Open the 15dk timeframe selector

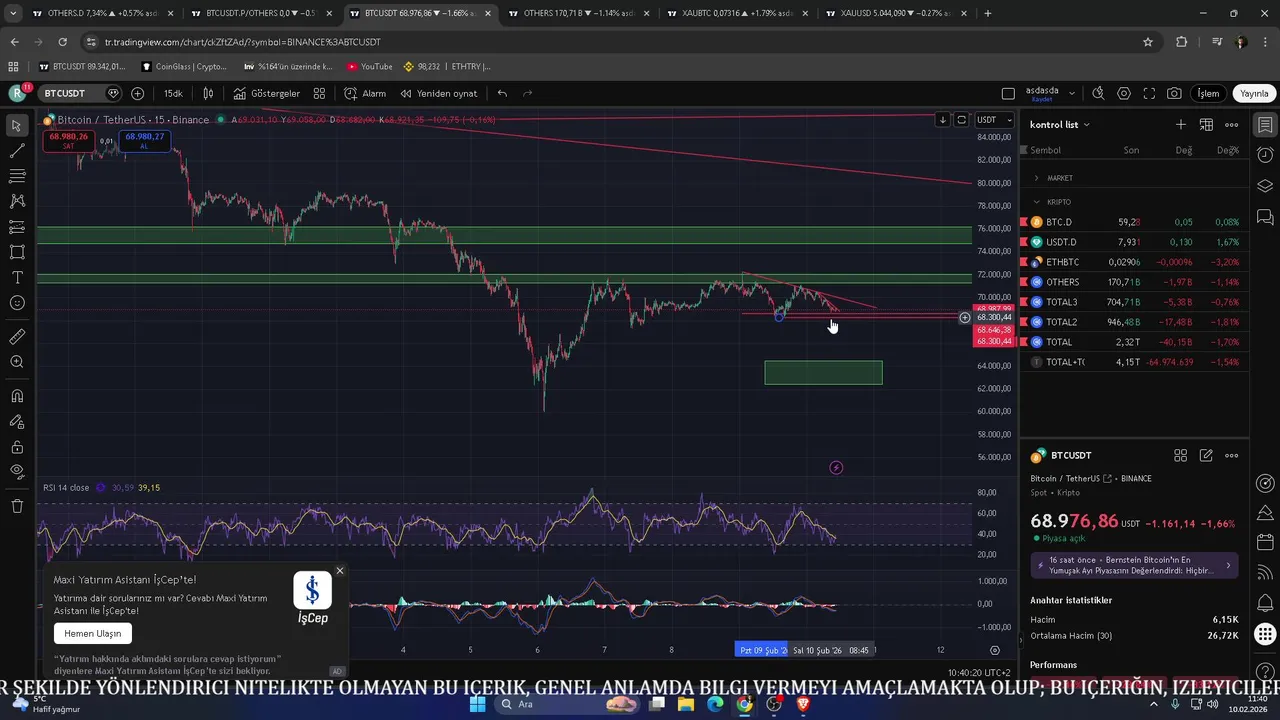tap(173, 93)
